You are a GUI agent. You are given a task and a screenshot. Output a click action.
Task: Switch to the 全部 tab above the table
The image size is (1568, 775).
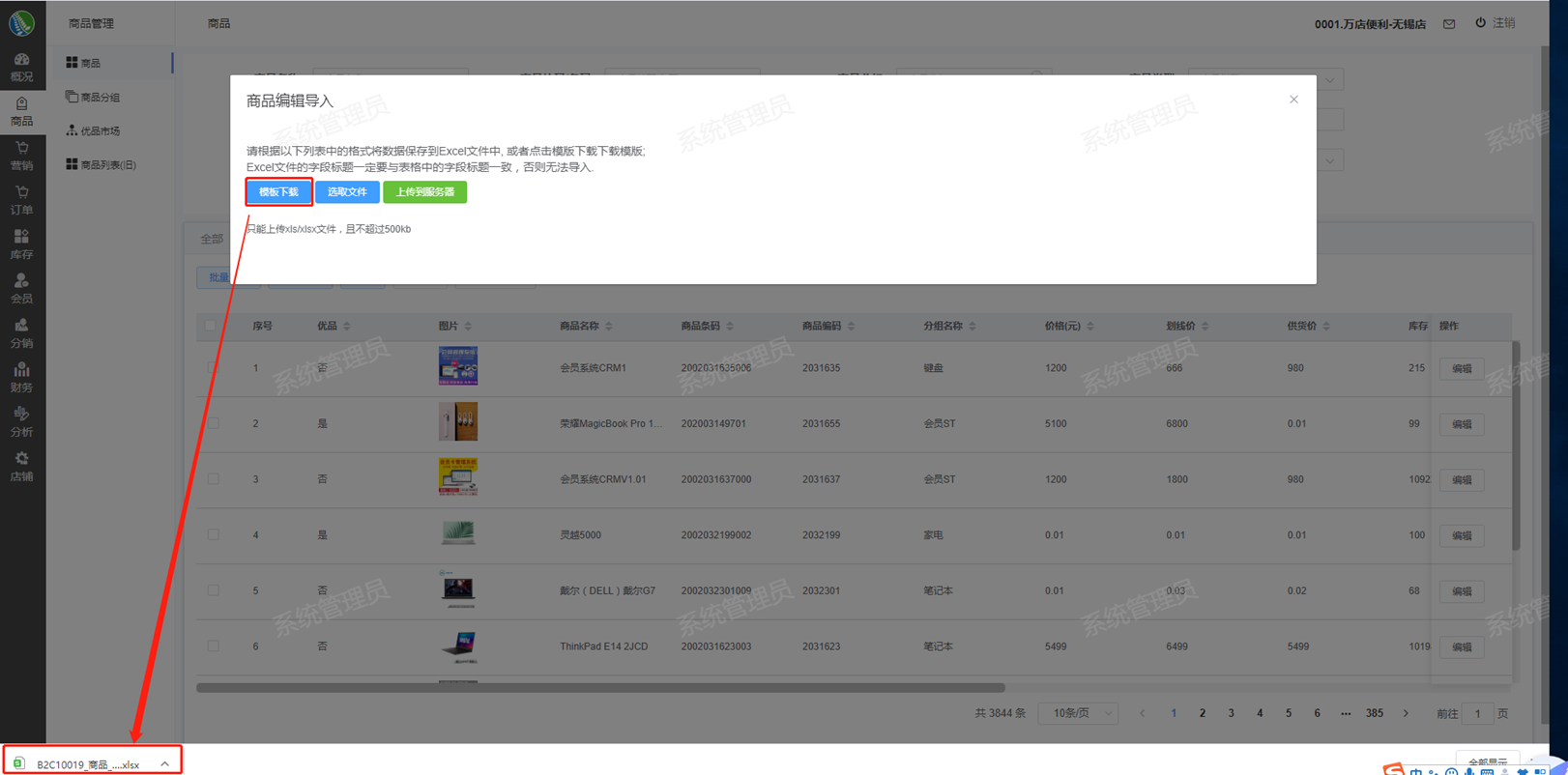212,239
